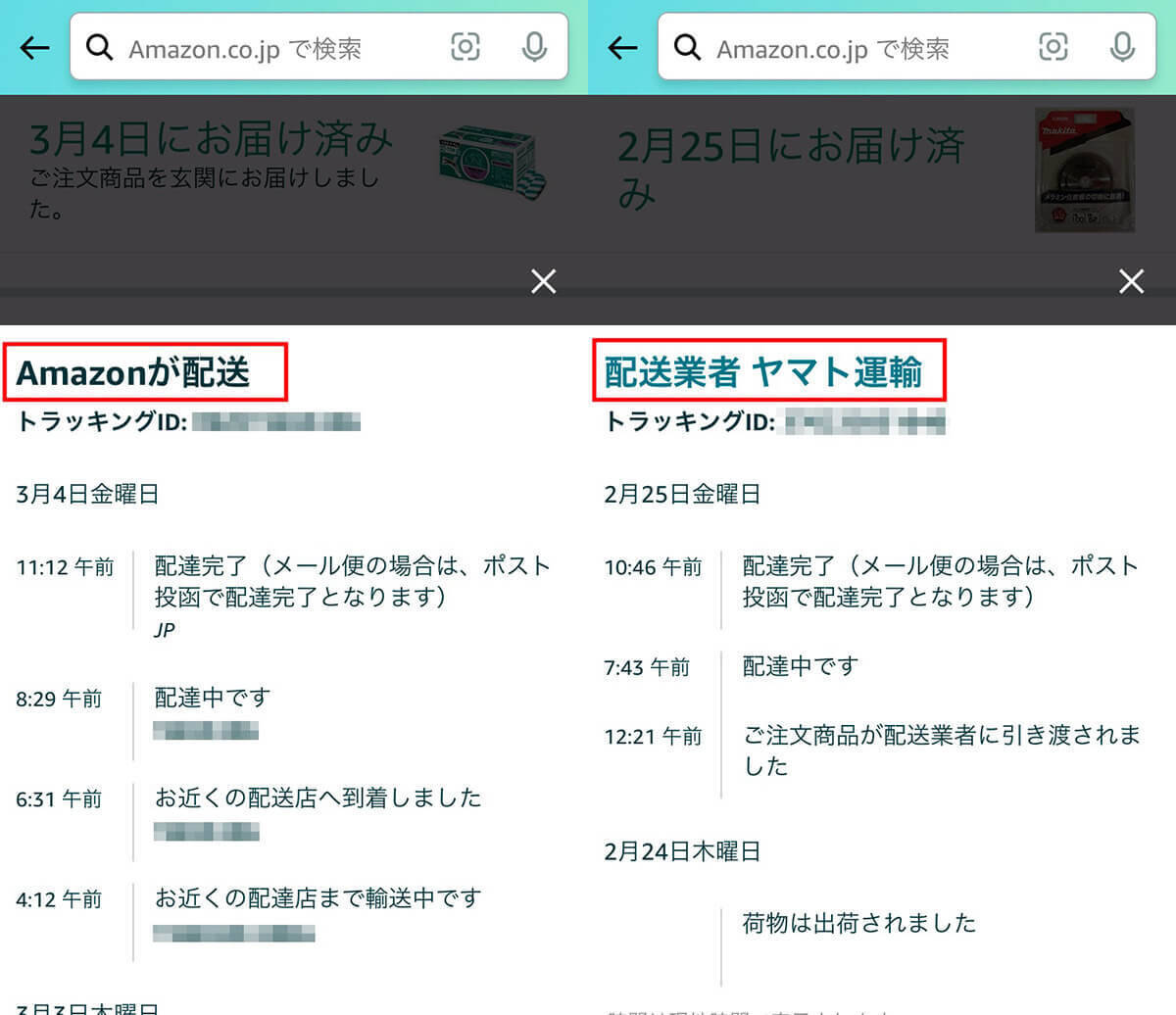Close tracking panel in right screenshot

pyautogui.click(x=1131, y=282)
